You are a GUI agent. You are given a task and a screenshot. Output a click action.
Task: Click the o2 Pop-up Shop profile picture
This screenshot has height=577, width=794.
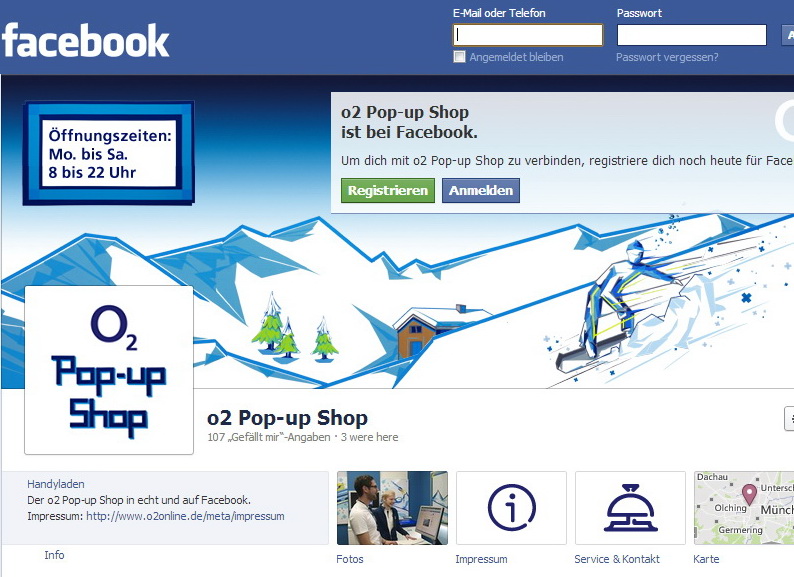(x=109, y=370)
